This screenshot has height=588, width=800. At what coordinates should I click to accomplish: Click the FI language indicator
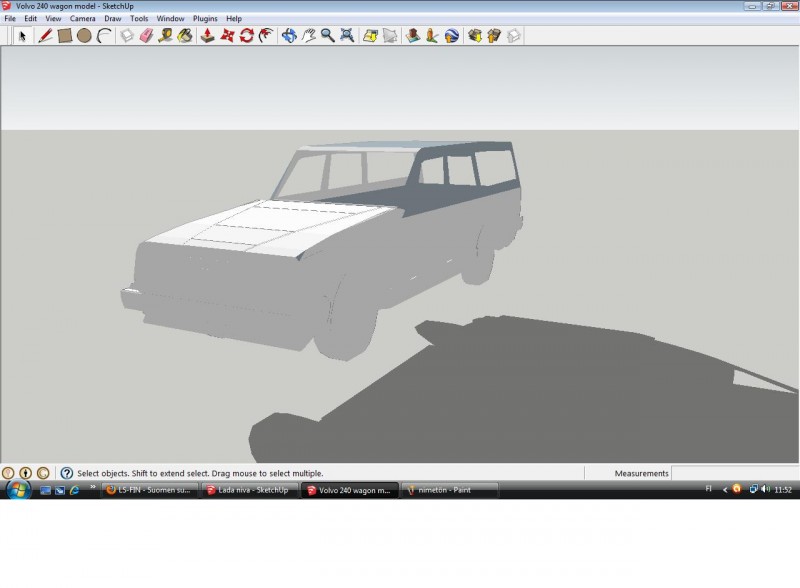click(708, 488)
